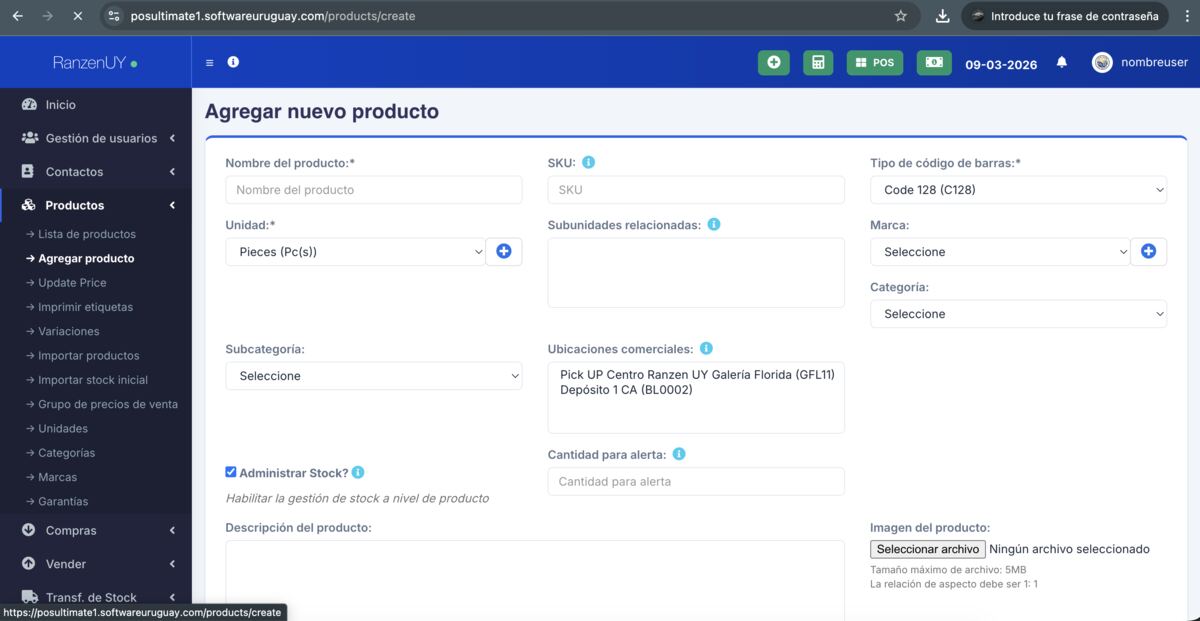Toggle the sidebar hamburger menu icon

(209, 62)
